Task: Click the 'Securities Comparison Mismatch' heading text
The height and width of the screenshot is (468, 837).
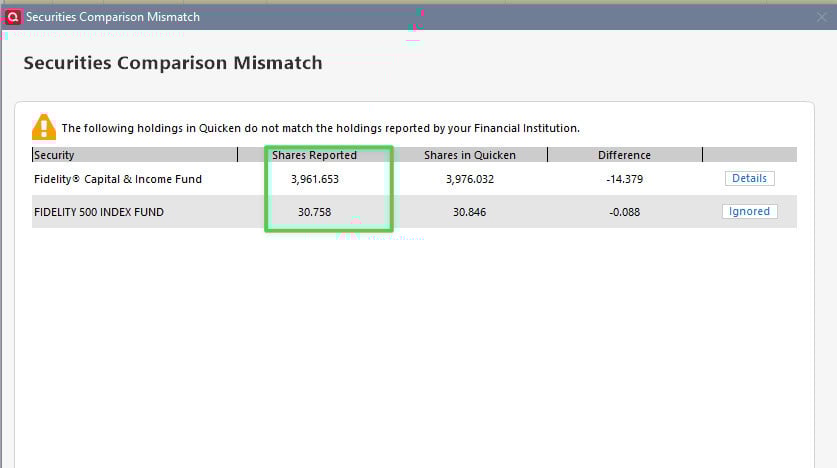Action: [173, 63]
